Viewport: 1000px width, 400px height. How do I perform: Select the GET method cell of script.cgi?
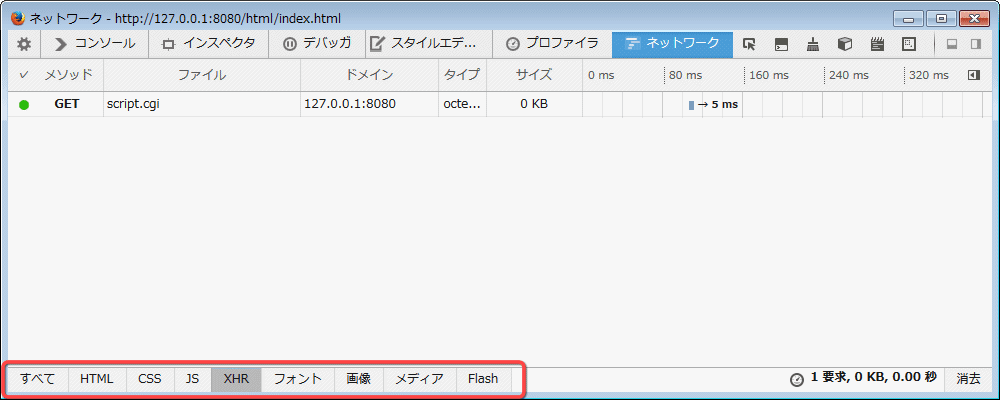coord(67,104)
